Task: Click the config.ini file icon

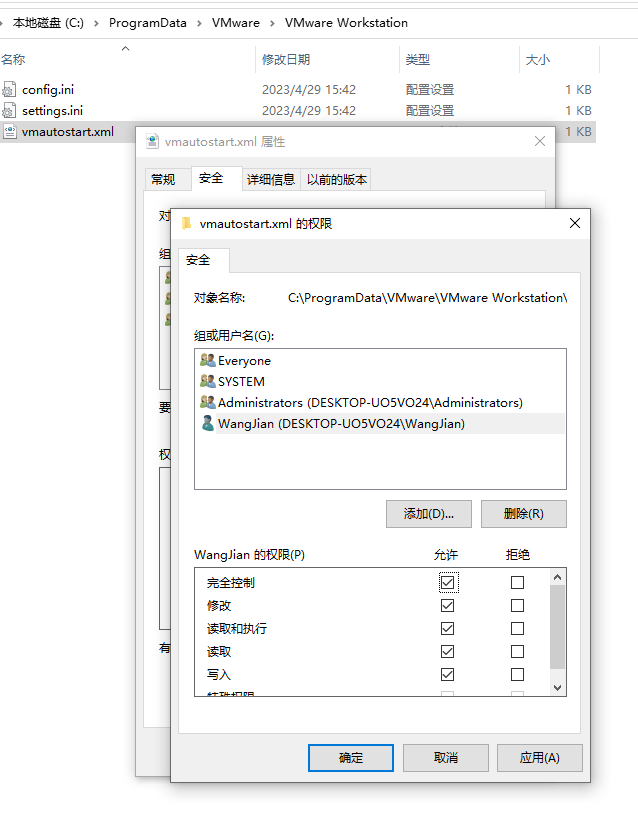Action: [10, 90]
